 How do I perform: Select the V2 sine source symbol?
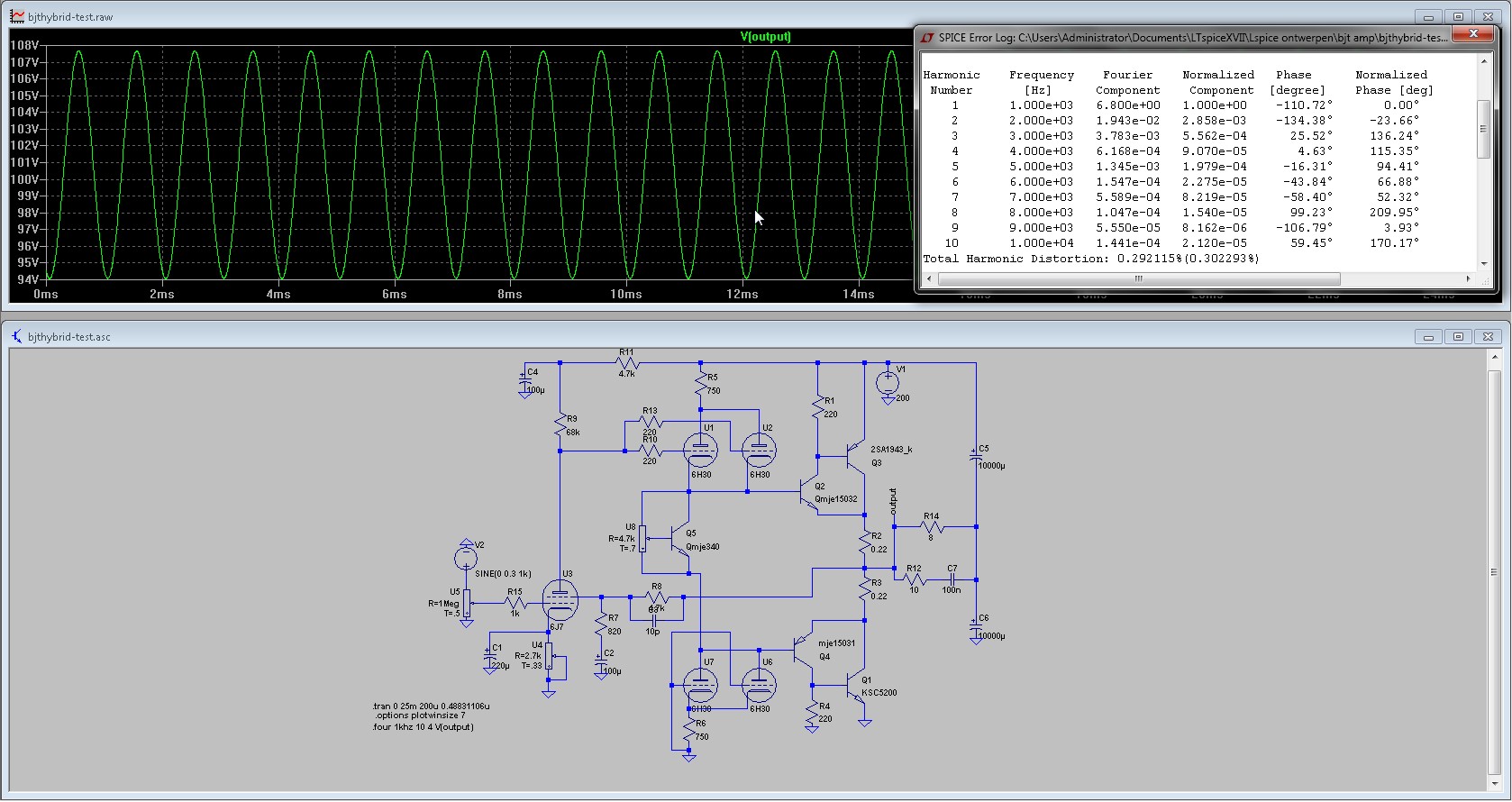[x=466, y=557]
